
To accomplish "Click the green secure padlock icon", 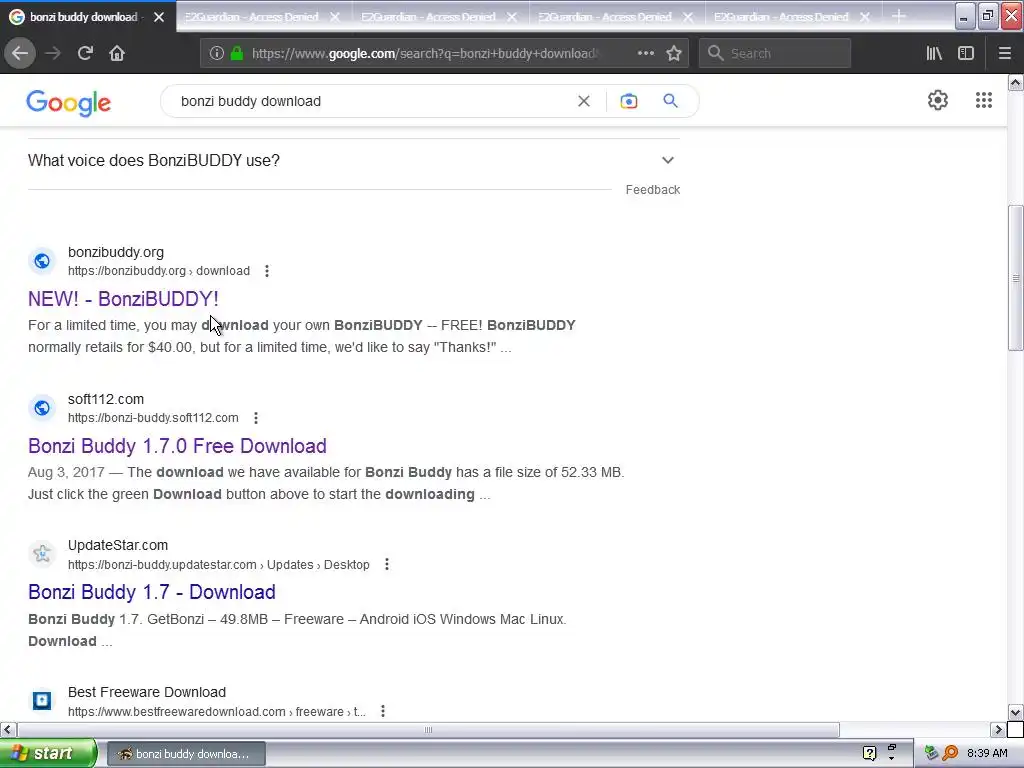I will point(237,54).
